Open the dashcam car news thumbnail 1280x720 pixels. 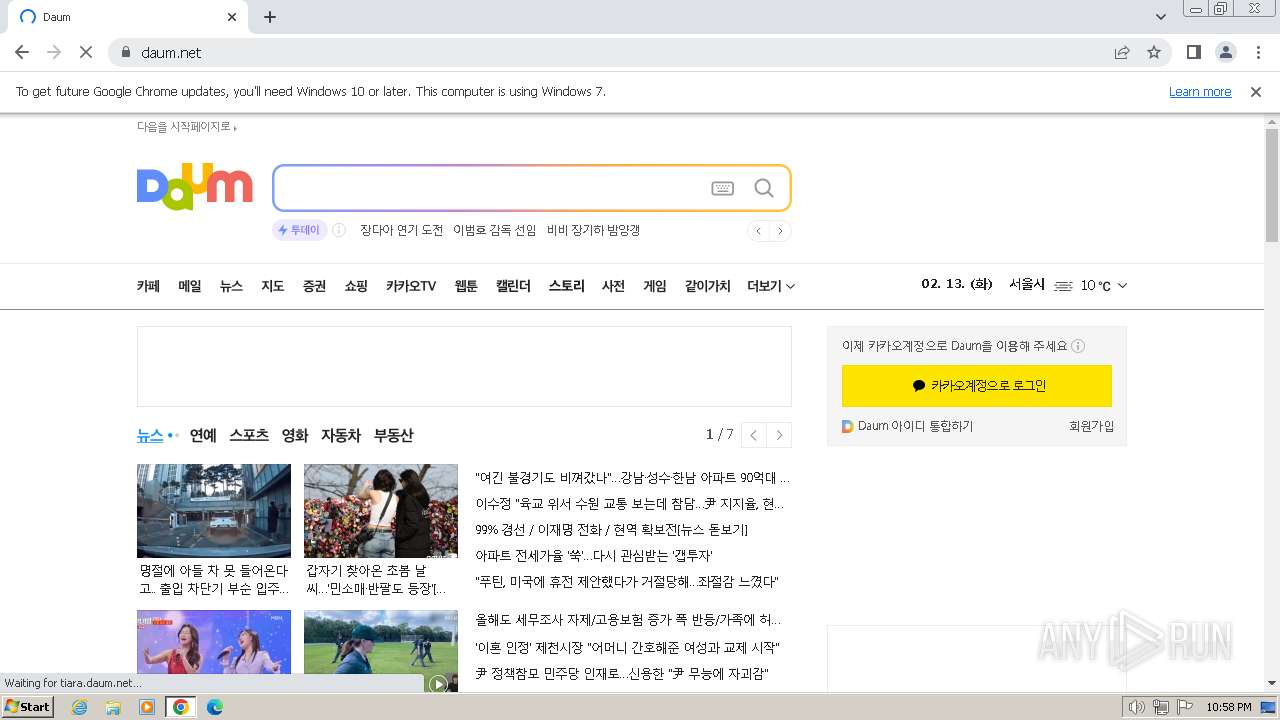214,510
